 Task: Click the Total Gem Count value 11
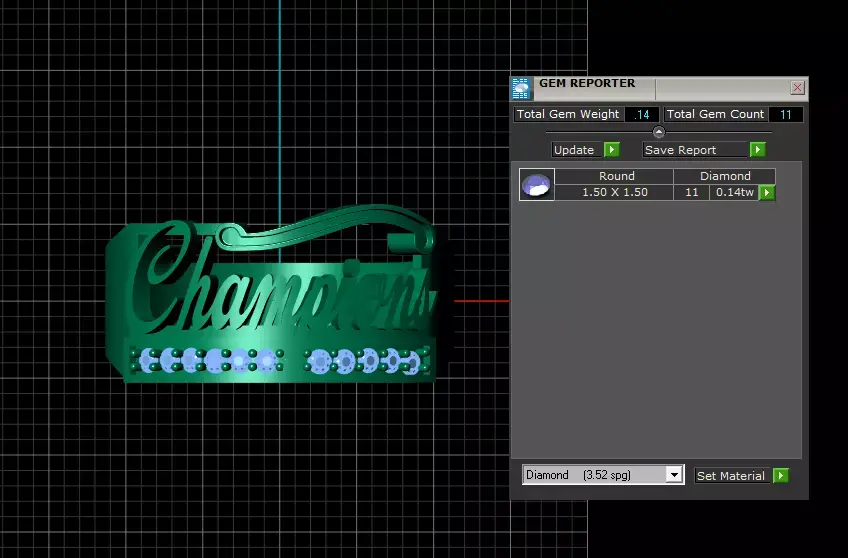(786, 115)
